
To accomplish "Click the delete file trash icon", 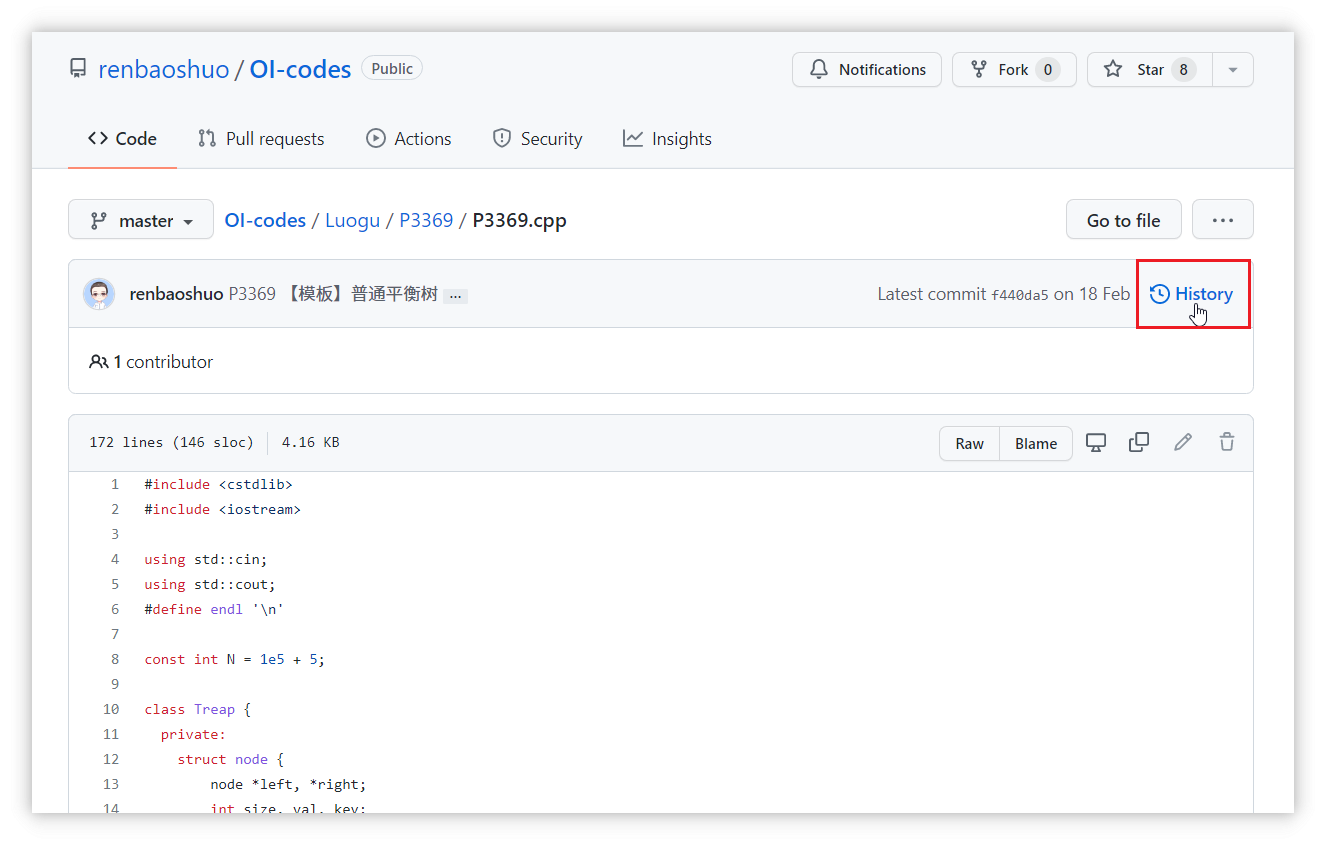I will coord(1227,442).
